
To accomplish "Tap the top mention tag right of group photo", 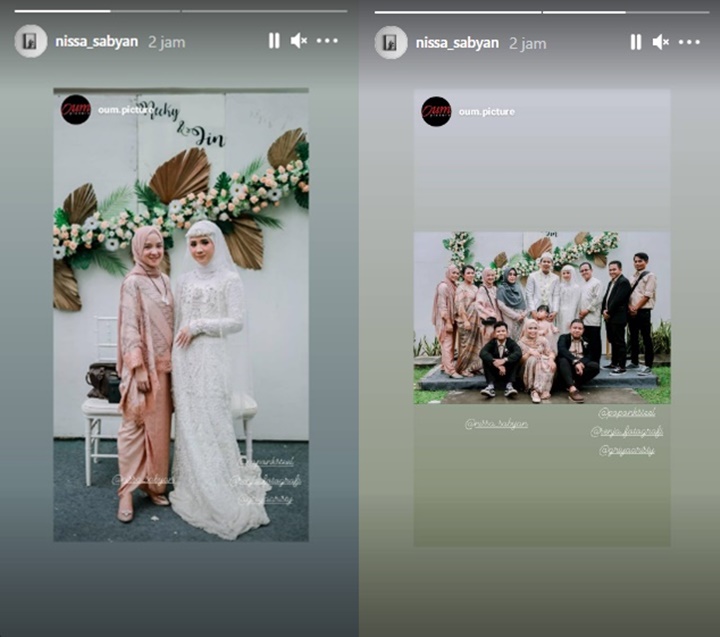I will point(626,413).
